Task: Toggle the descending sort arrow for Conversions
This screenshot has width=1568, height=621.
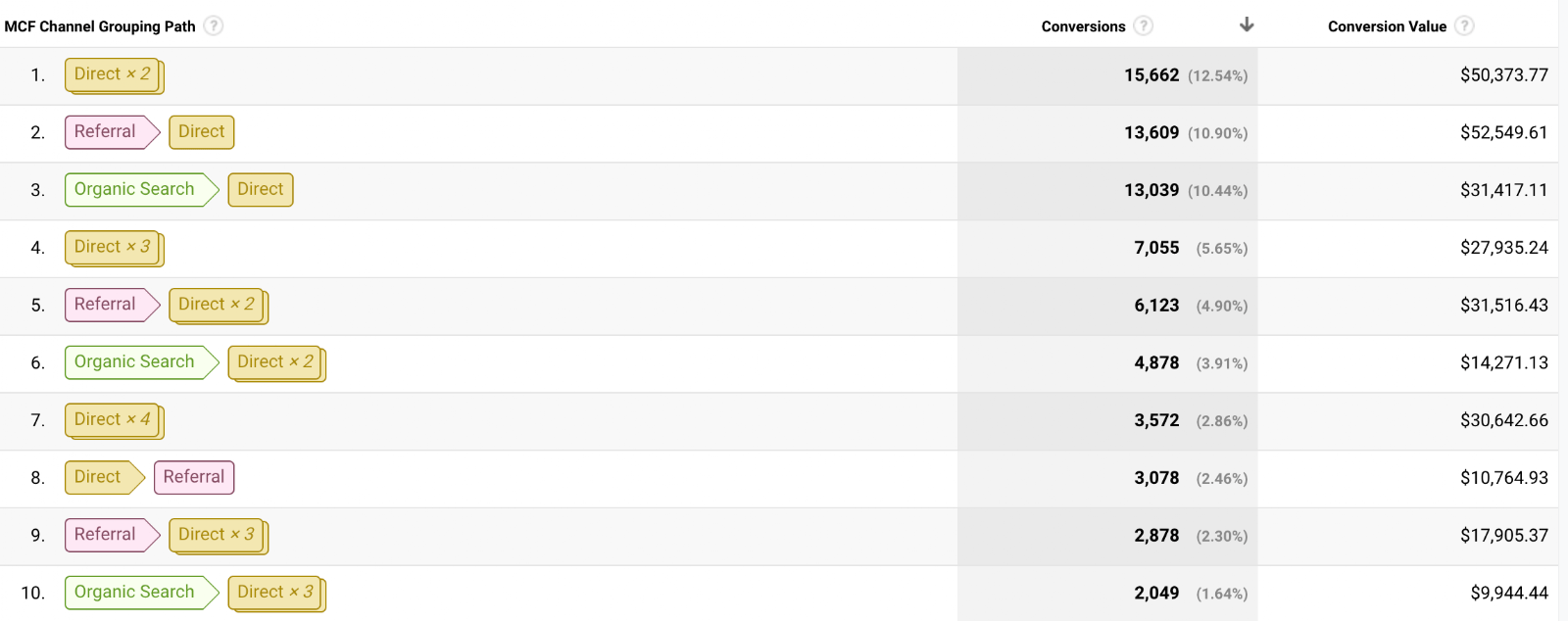Action: [x=1247, y=24]
